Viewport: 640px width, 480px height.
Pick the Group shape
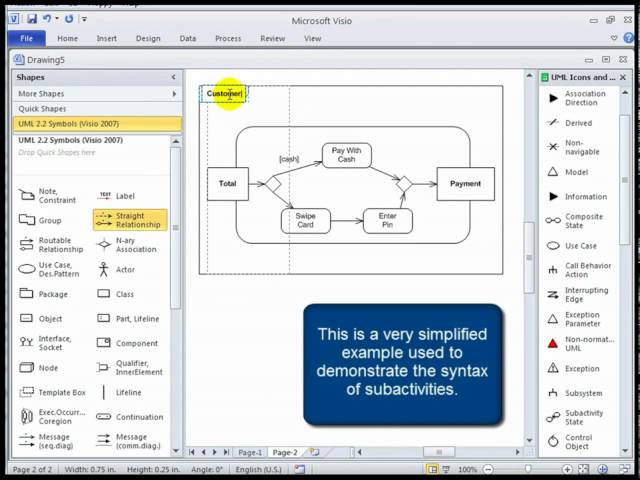tap(40, 220)
